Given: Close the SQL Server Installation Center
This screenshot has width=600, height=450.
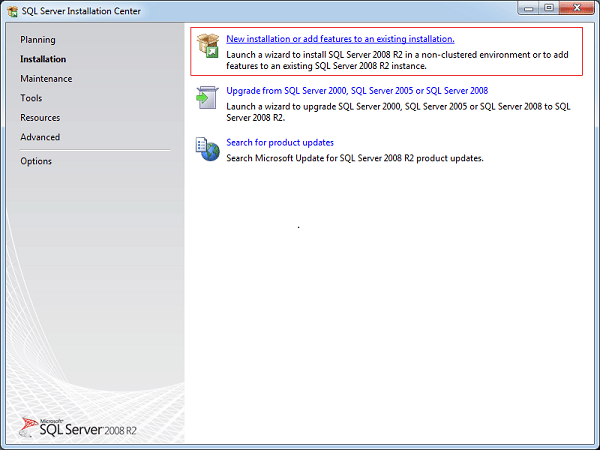Looking at the screenshot, I should [577, 8].
